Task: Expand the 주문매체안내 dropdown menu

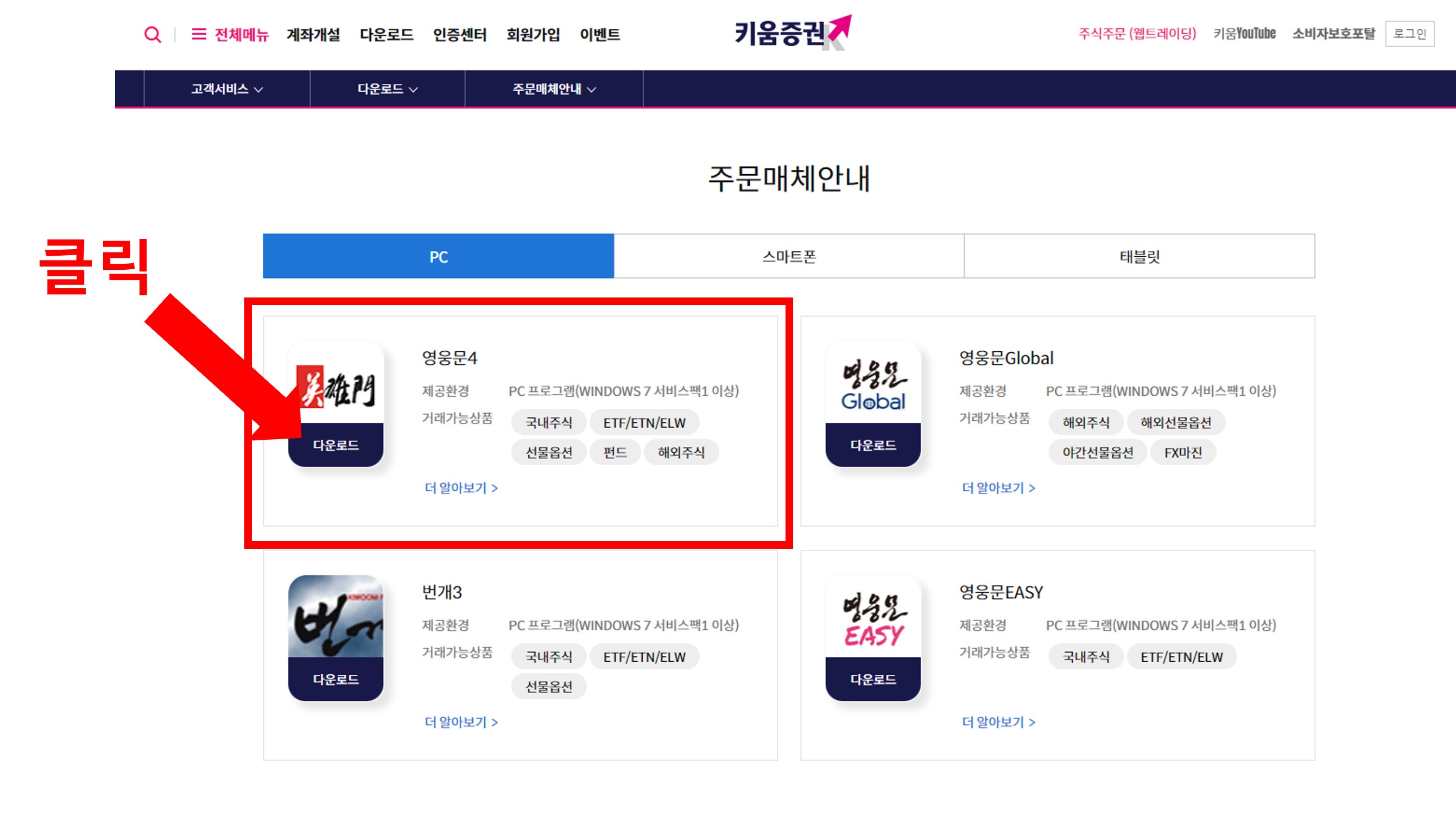Action: pyautogui.click(x=554, y=88)
